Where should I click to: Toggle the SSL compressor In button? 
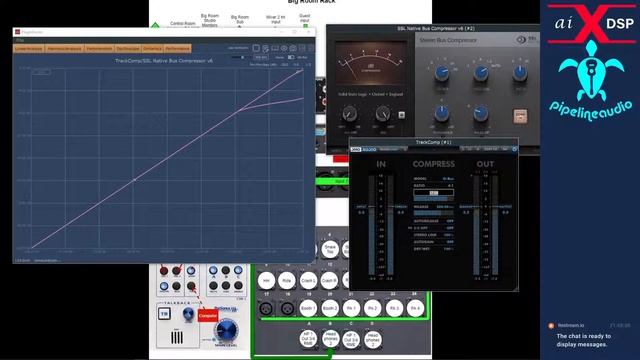coord(520,116)
